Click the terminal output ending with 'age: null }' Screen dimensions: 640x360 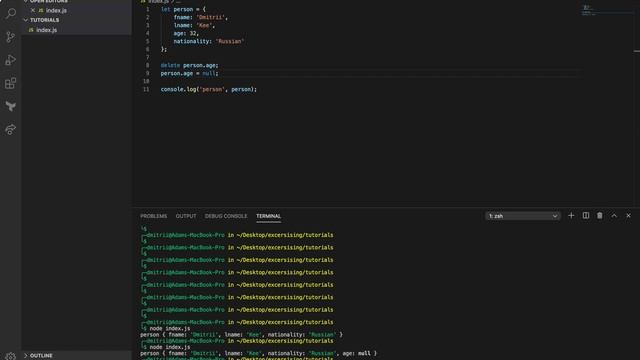pyautogui.click(x=258, y=353)
